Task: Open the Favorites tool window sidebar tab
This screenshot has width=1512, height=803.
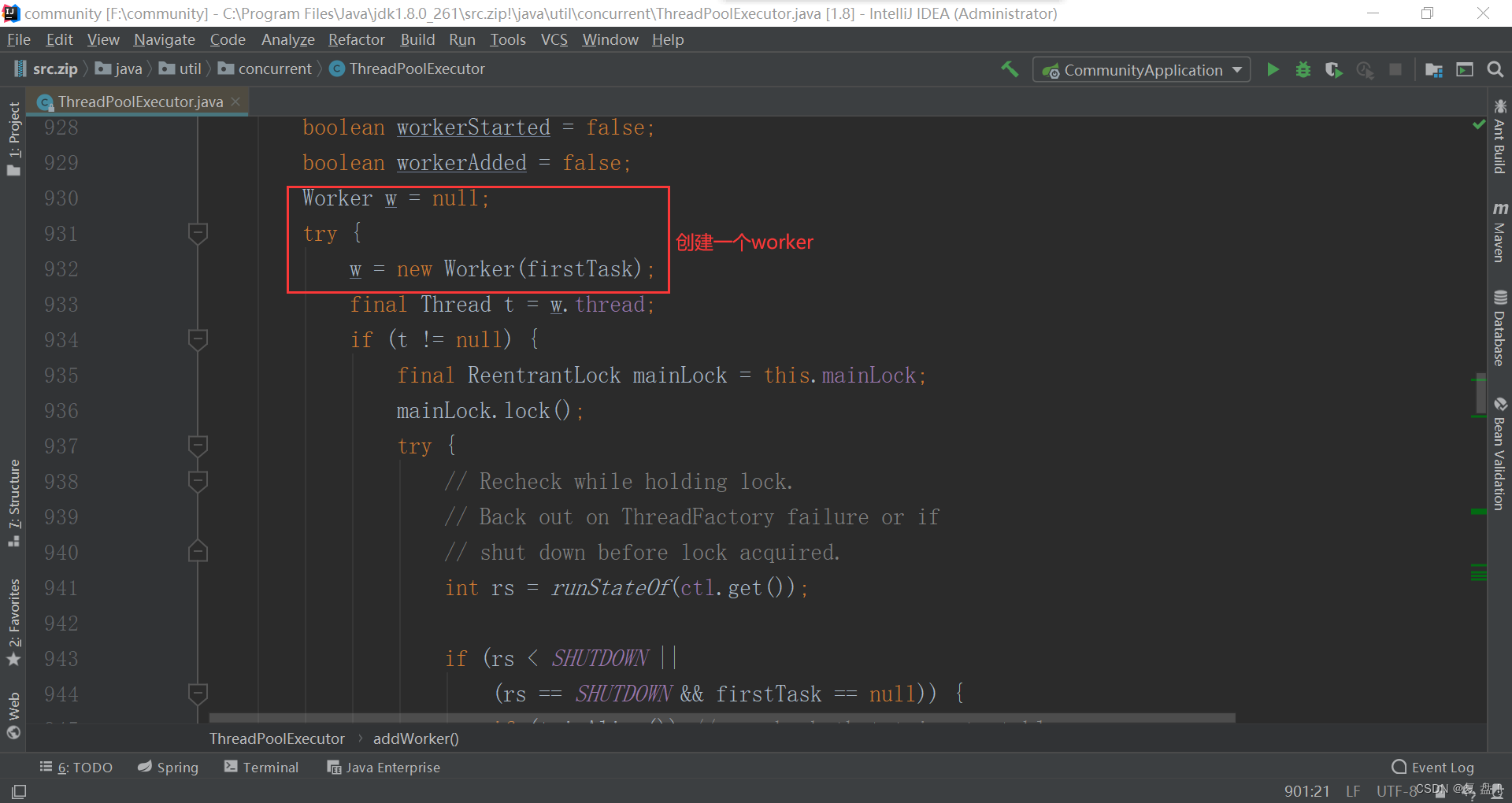Action: click(x=13, y=622)
